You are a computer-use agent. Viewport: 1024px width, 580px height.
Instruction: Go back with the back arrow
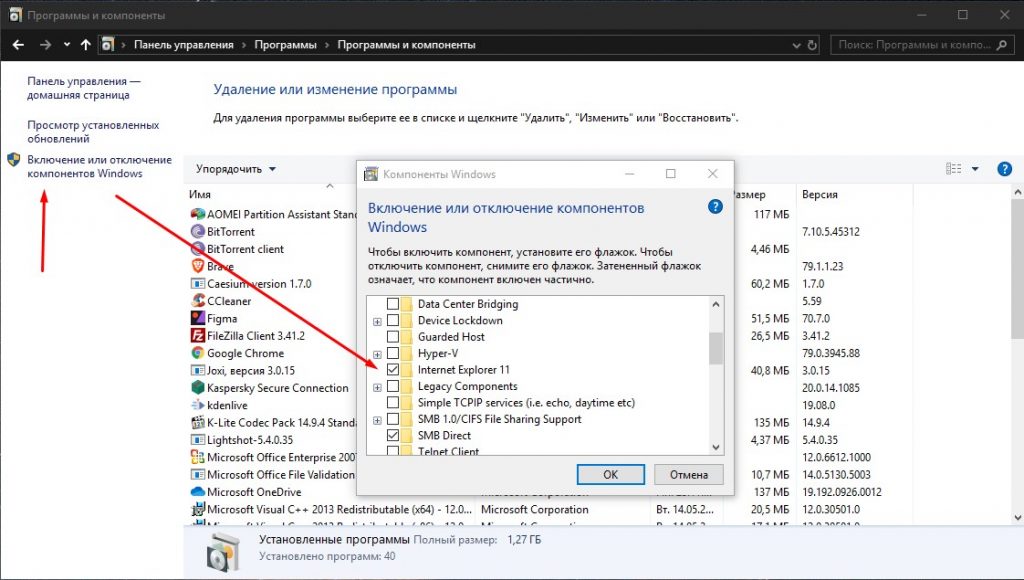pyautogui.click(x=18, y=44)
